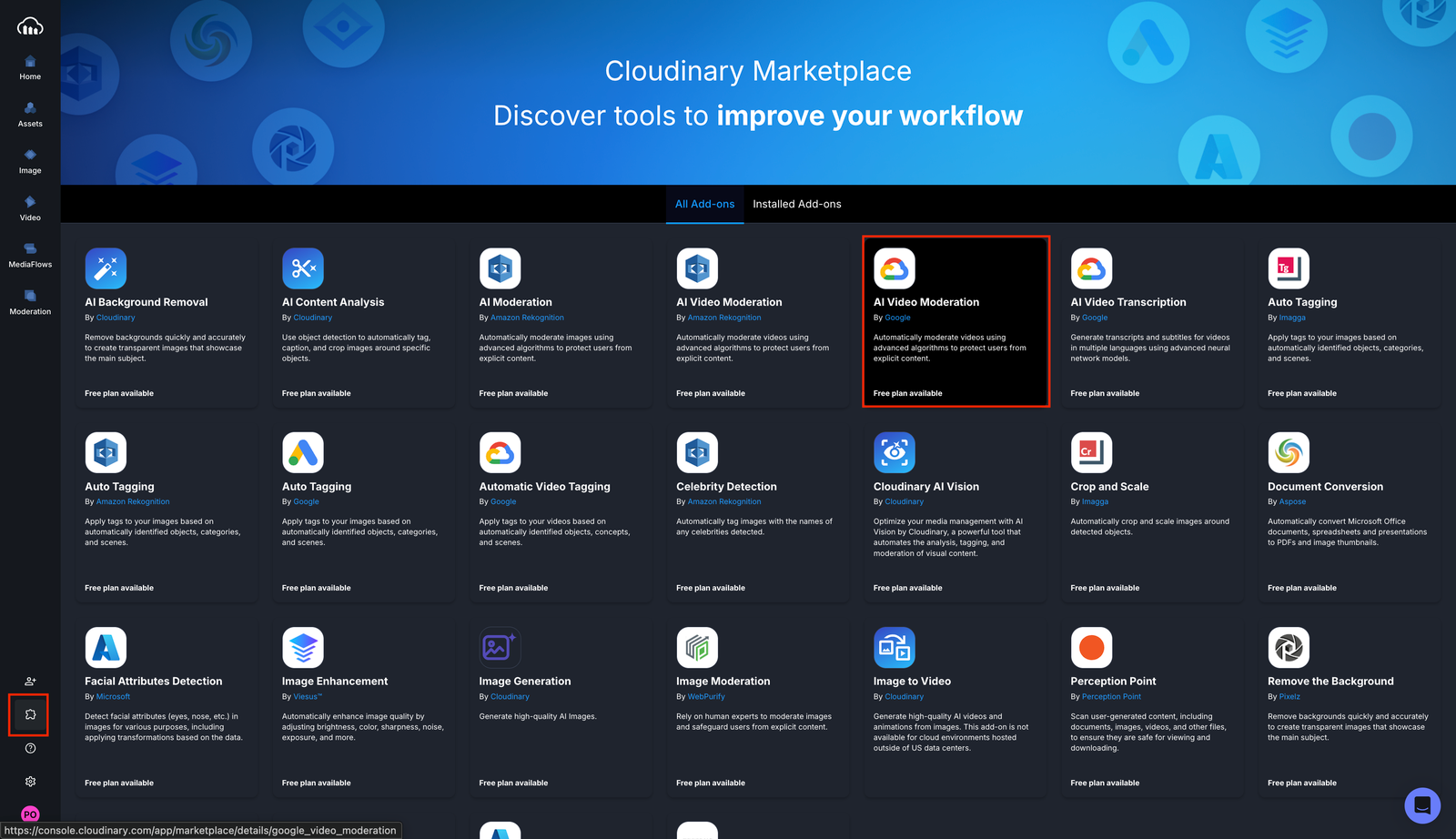Click Auto Tagging by Google icon
The width and height of the screenshot is (1456, 839).
click(303, 452)
